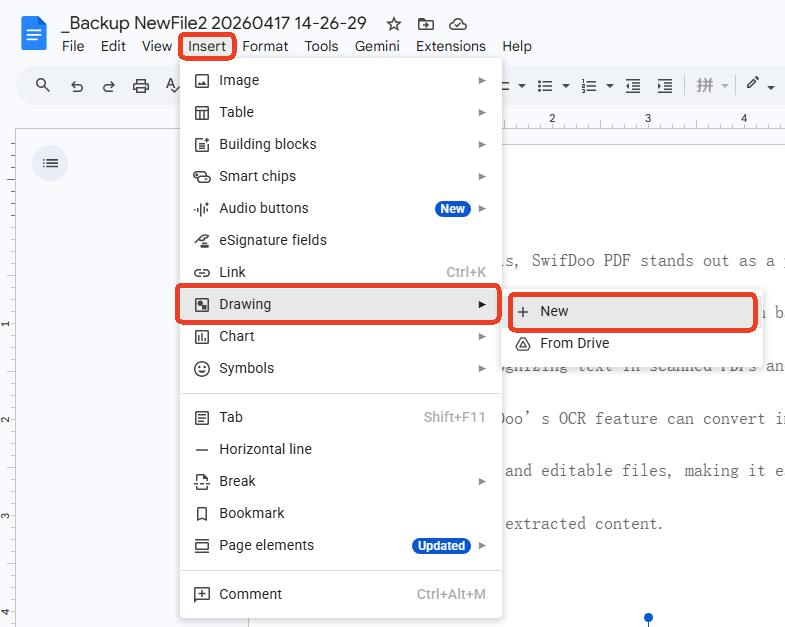Screen dimensions: 785x627
Task: Open the Edit menu
Action: click(113, 46)
